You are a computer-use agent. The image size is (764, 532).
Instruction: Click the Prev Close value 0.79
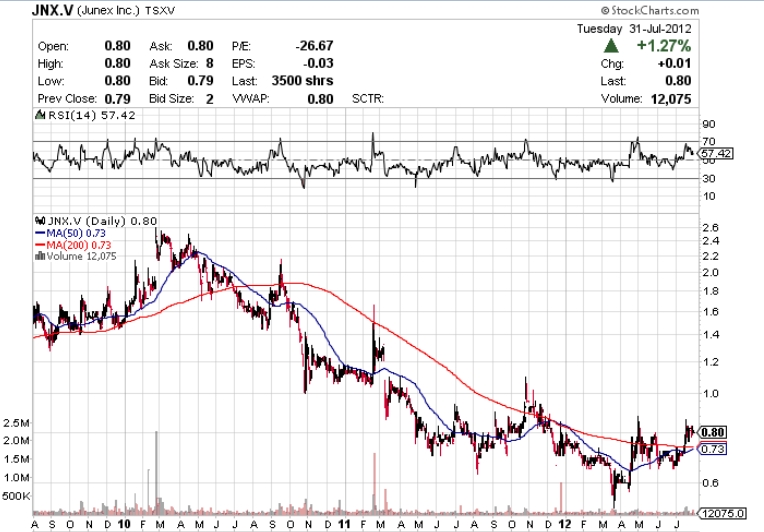click(117, 99)
